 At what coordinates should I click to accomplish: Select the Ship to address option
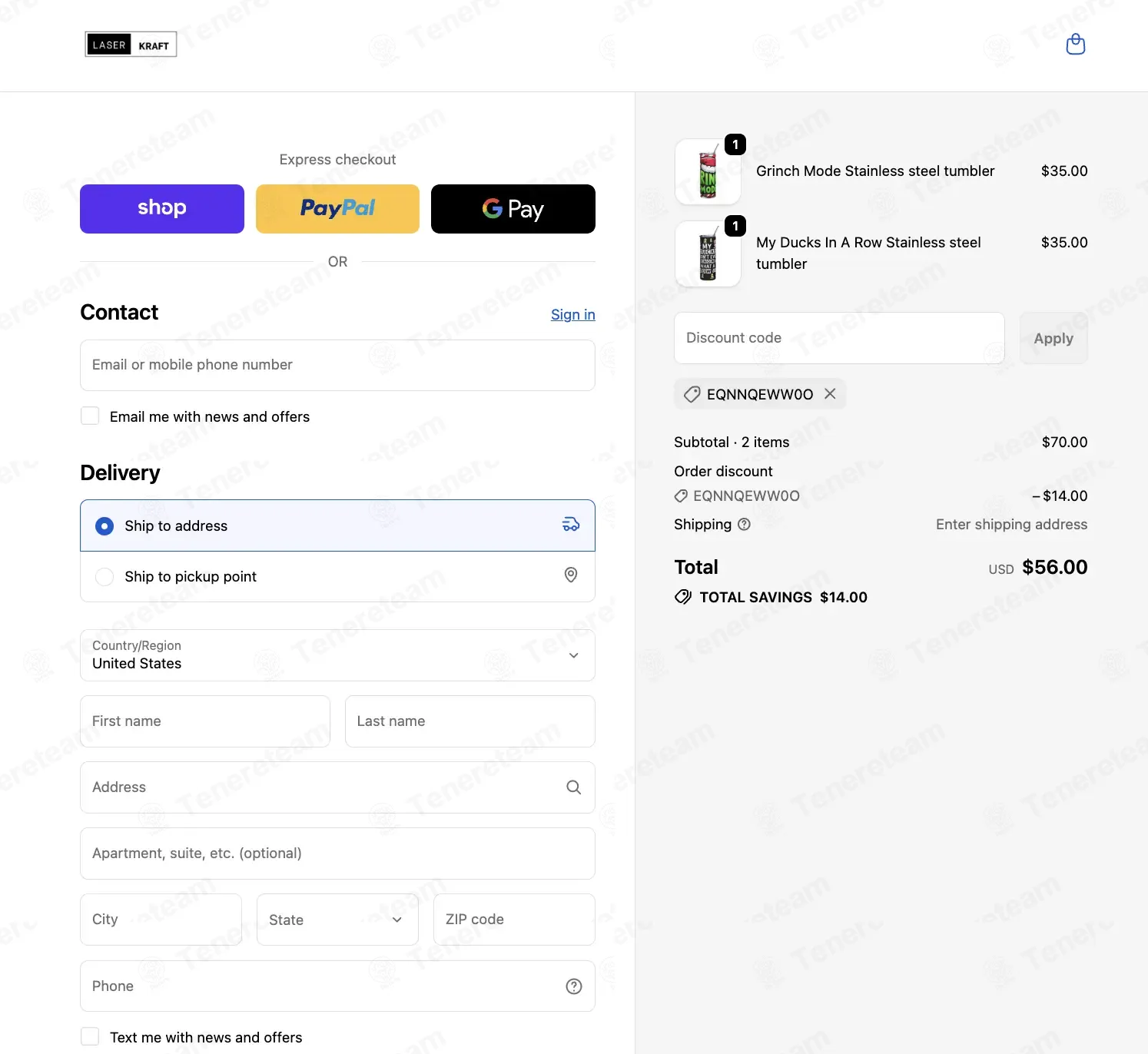(105, 526)
